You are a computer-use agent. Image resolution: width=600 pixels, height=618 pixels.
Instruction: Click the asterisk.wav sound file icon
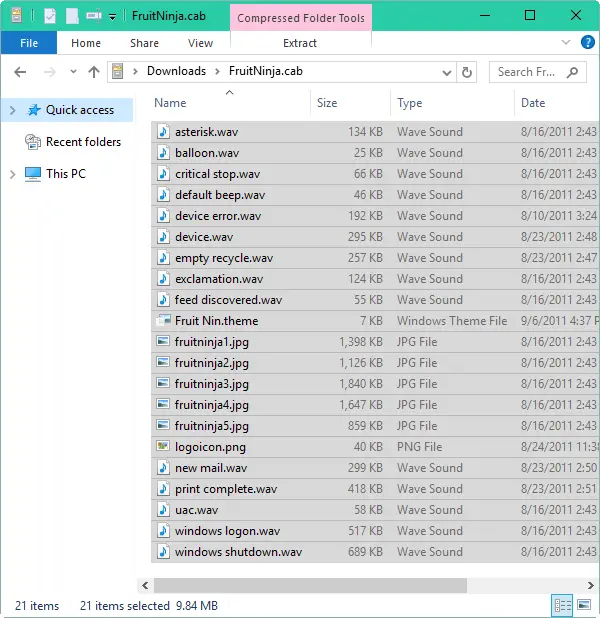163,131
